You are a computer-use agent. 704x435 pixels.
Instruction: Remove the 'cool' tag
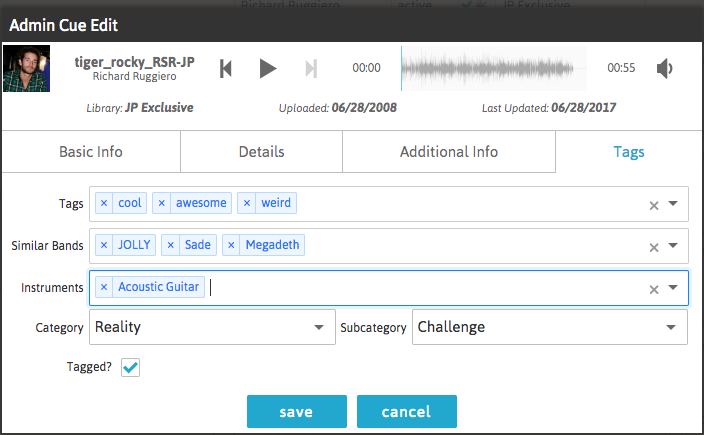[x=104, y=203]
